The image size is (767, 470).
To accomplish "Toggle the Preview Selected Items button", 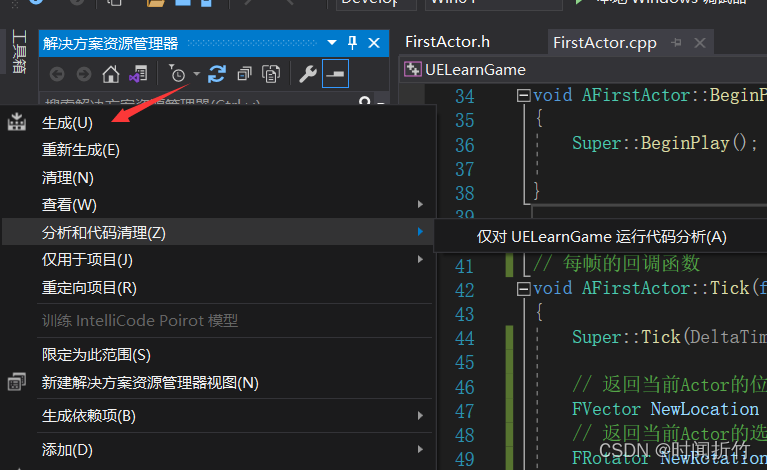I will coord(336,74).
